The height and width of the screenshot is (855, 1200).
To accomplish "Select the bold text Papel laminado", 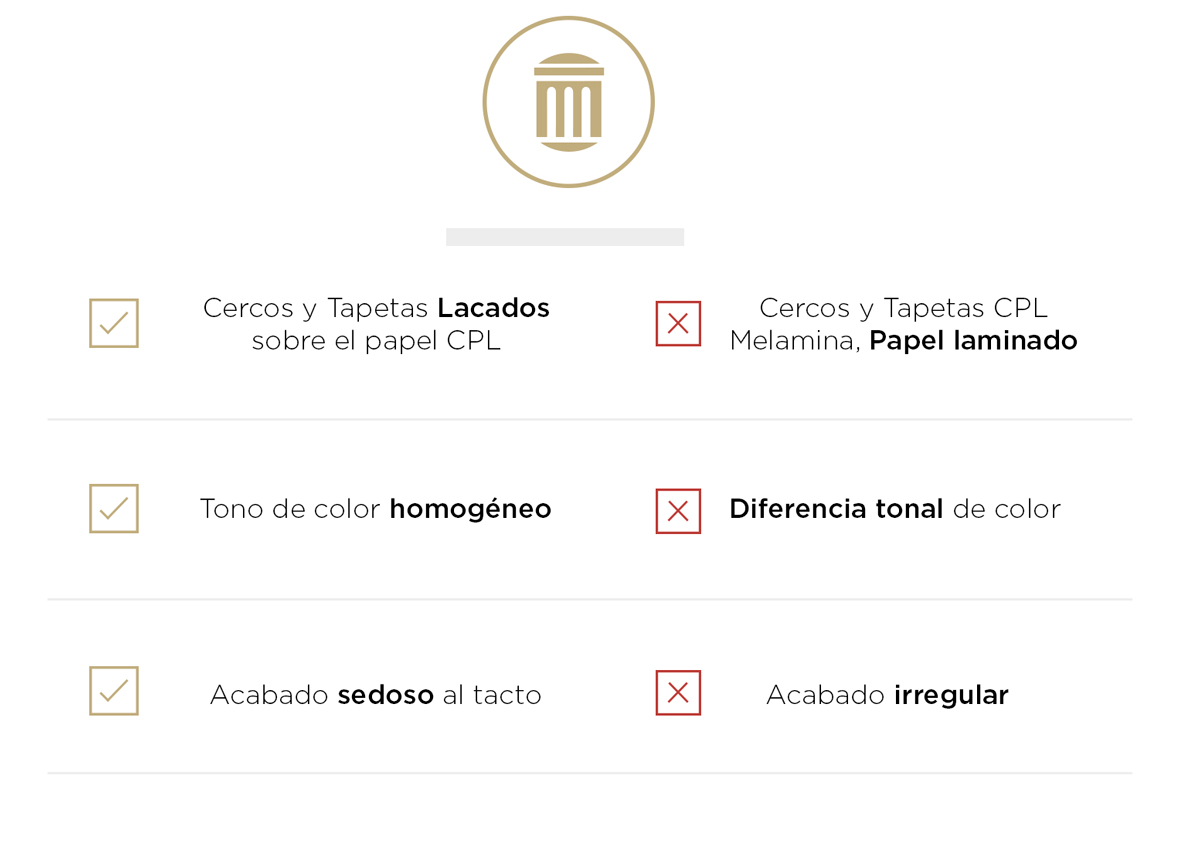I will [973, 341].
